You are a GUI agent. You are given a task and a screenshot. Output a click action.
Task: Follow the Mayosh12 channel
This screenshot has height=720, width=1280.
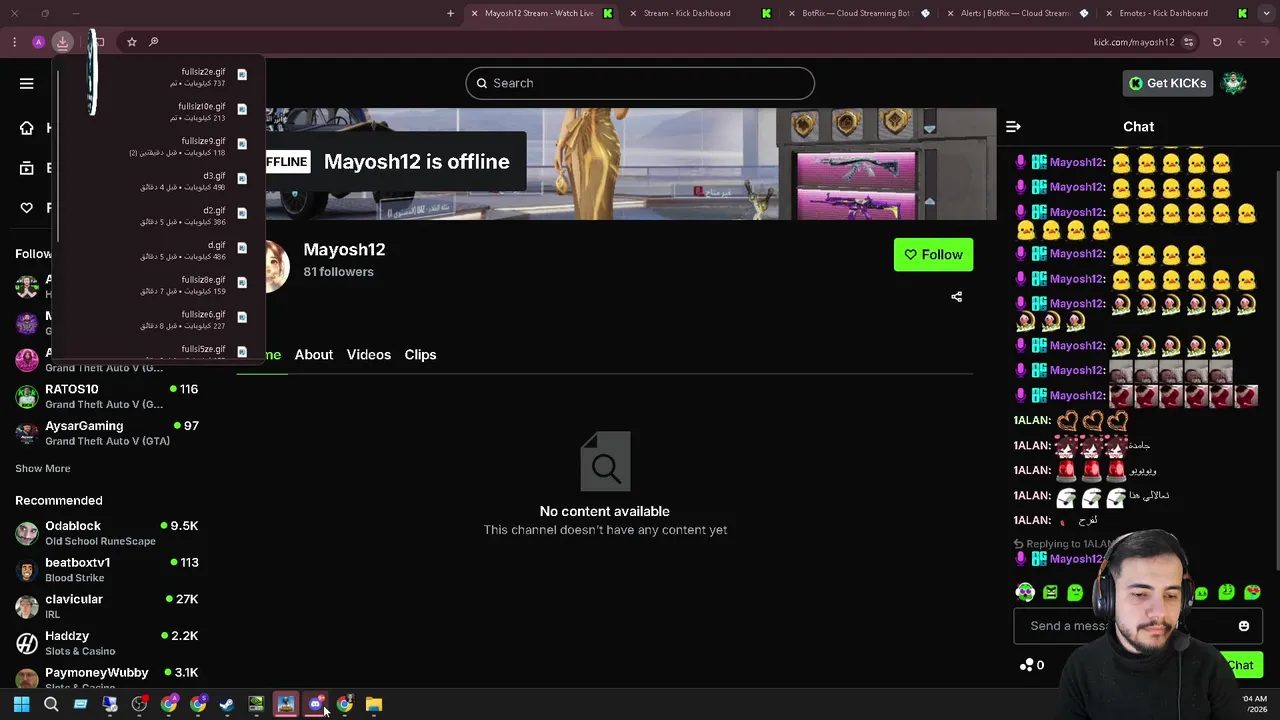(933, 255)
